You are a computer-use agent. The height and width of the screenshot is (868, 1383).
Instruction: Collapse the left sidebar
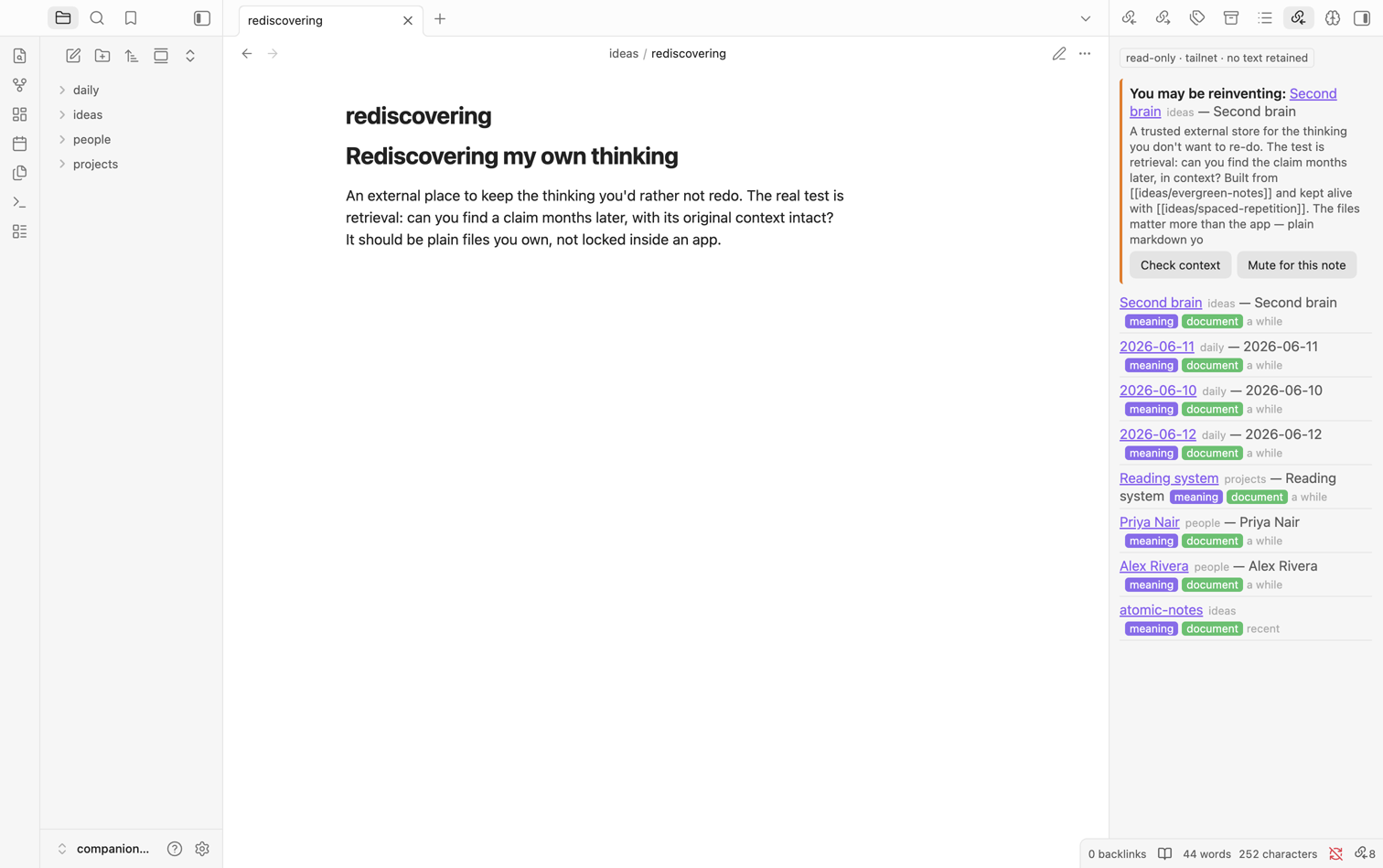pyautogui.click(x=202, y=18)
